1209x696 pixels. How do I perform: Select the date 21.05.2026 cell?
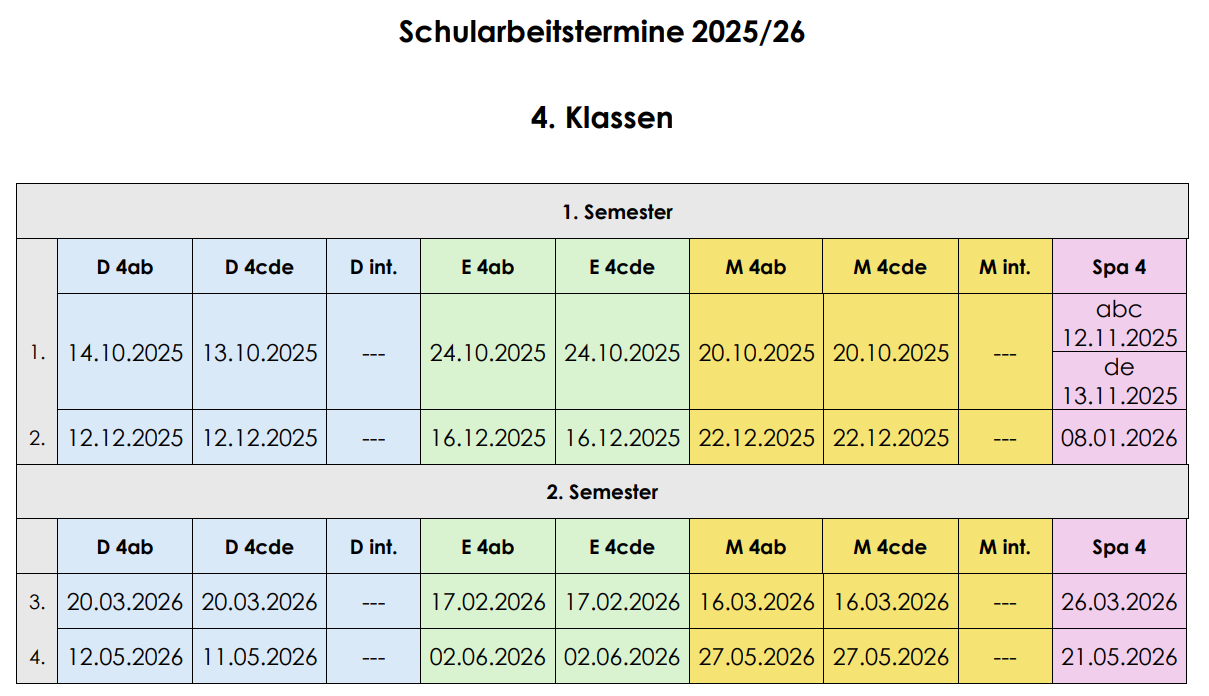click(x=1119, y=657)
